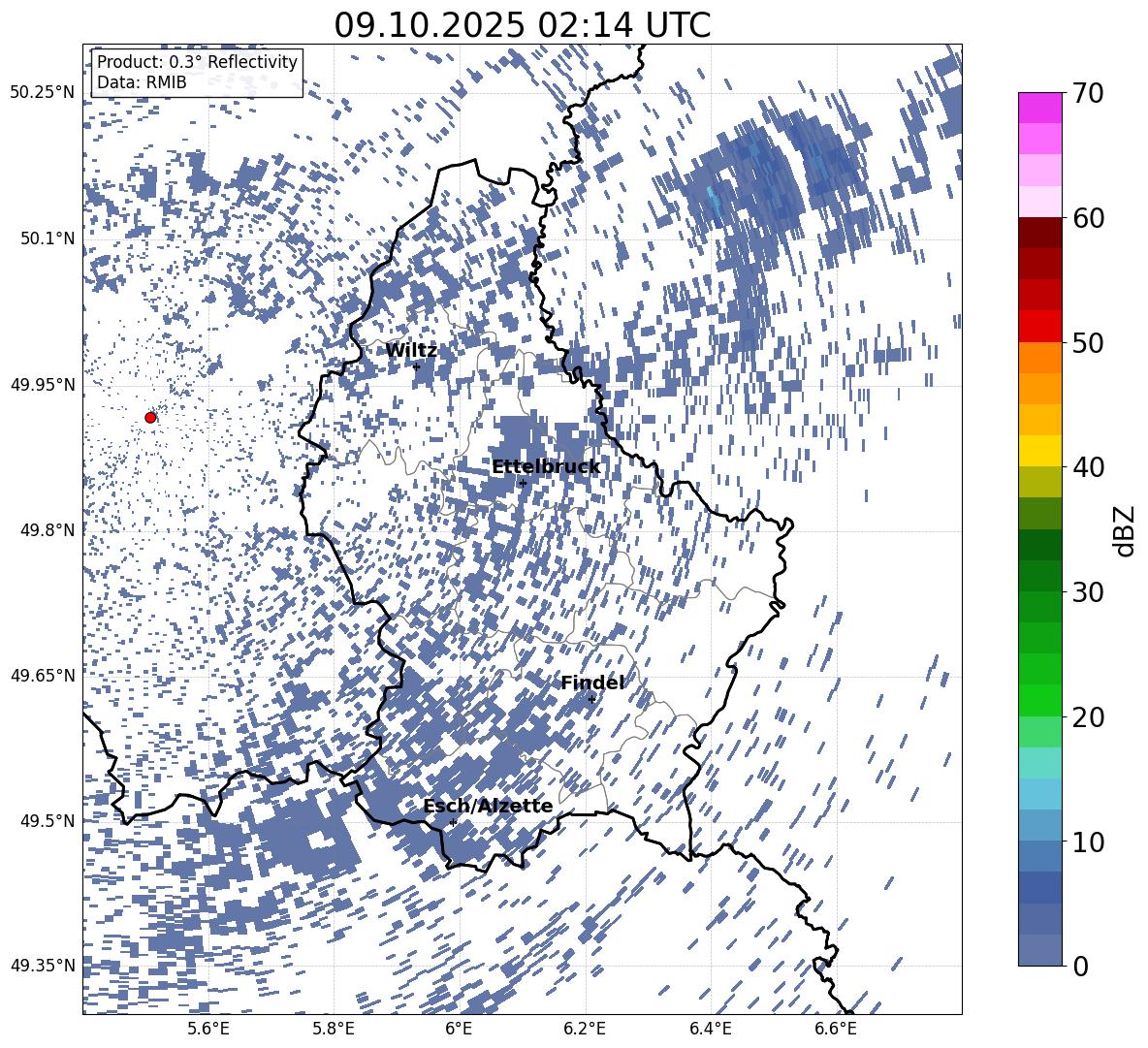Click the 6°E longitude label
This screenshot has height=1048, width=1148.
pos(459,1030)
